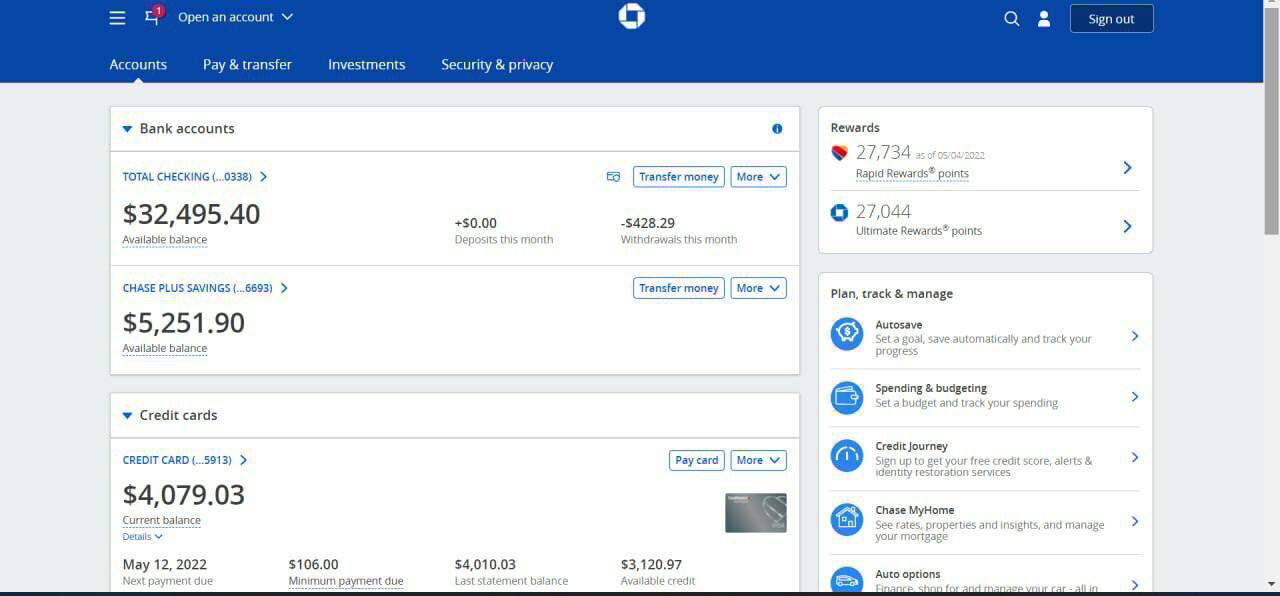Click the Pay card button

tap(697, 460)
